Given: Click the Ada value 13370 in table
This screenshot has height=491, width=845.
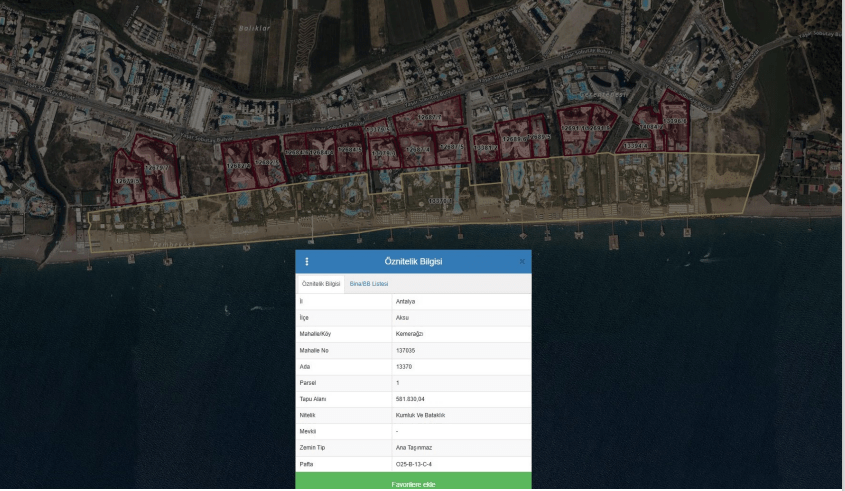Looking at the screenshot, I should point(404,367).
